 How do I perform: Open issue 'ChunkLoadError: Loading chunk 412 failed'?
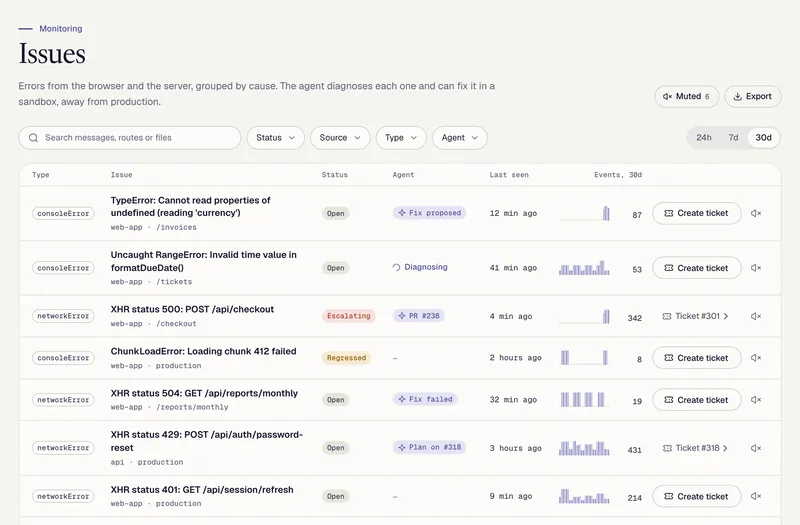[204, 351]
